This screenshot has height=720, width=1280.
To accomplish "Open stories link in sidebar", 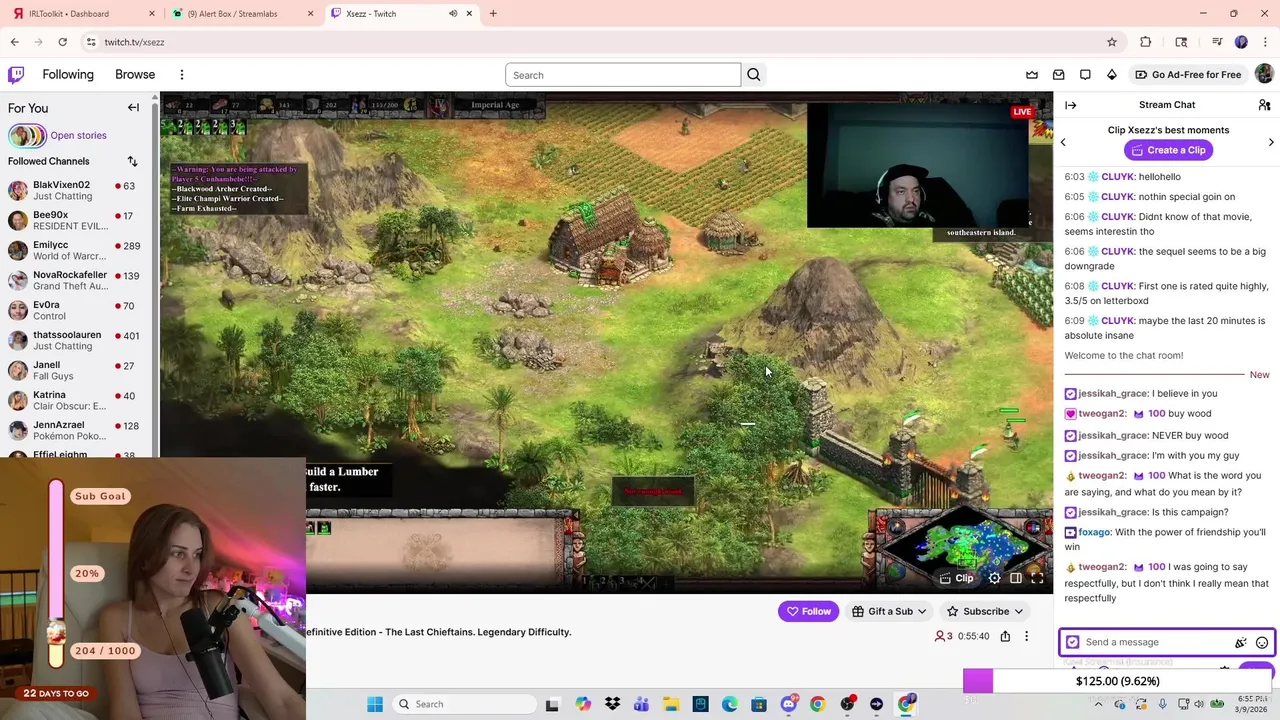I will tap(78, 136).
